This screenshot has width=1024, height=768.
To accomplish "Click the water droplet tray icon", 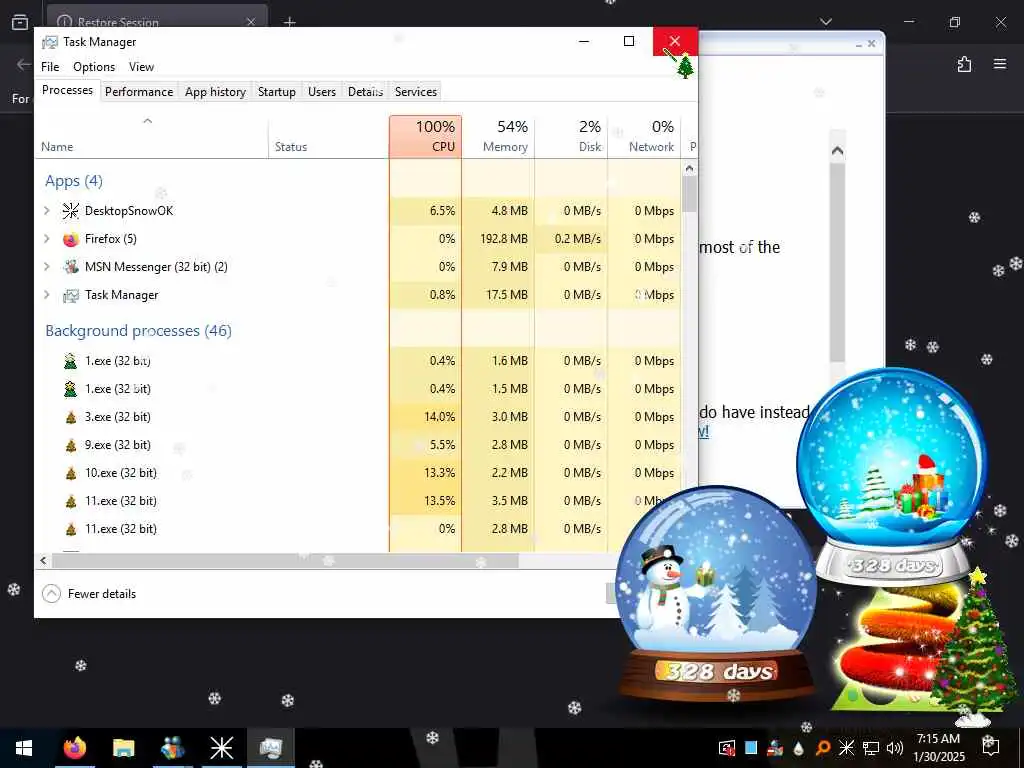I will click(x=799, y=748).
